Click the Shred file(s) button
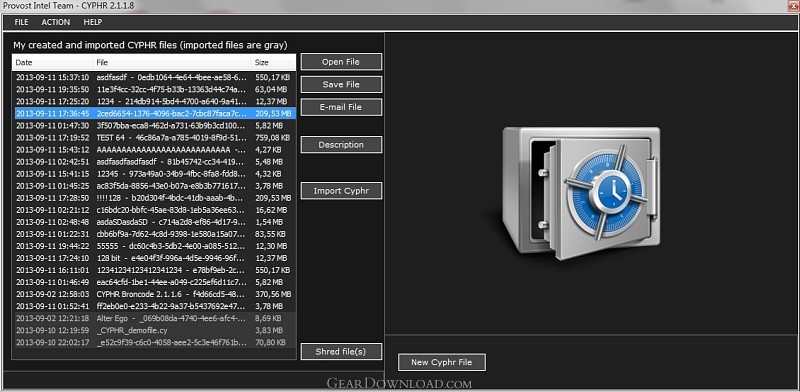800x392 pixels. coord(341,352)
